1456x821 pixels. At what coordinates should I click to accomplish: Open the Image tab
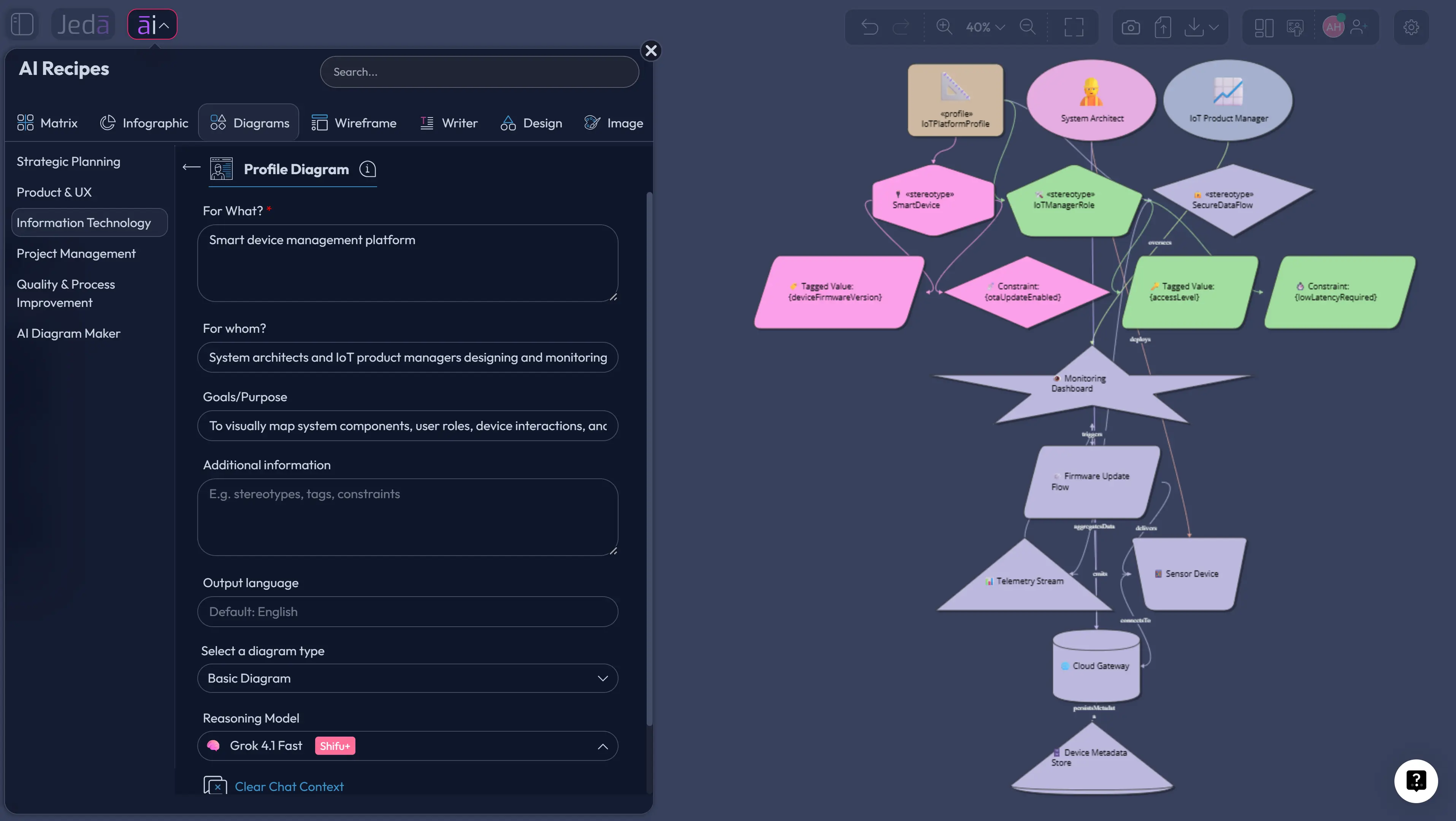pos(614,123)
